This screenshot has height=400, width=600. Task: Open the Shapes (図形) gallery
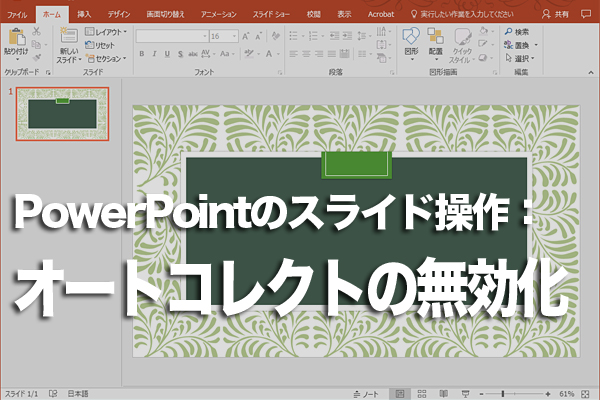[x=411, y=40]
